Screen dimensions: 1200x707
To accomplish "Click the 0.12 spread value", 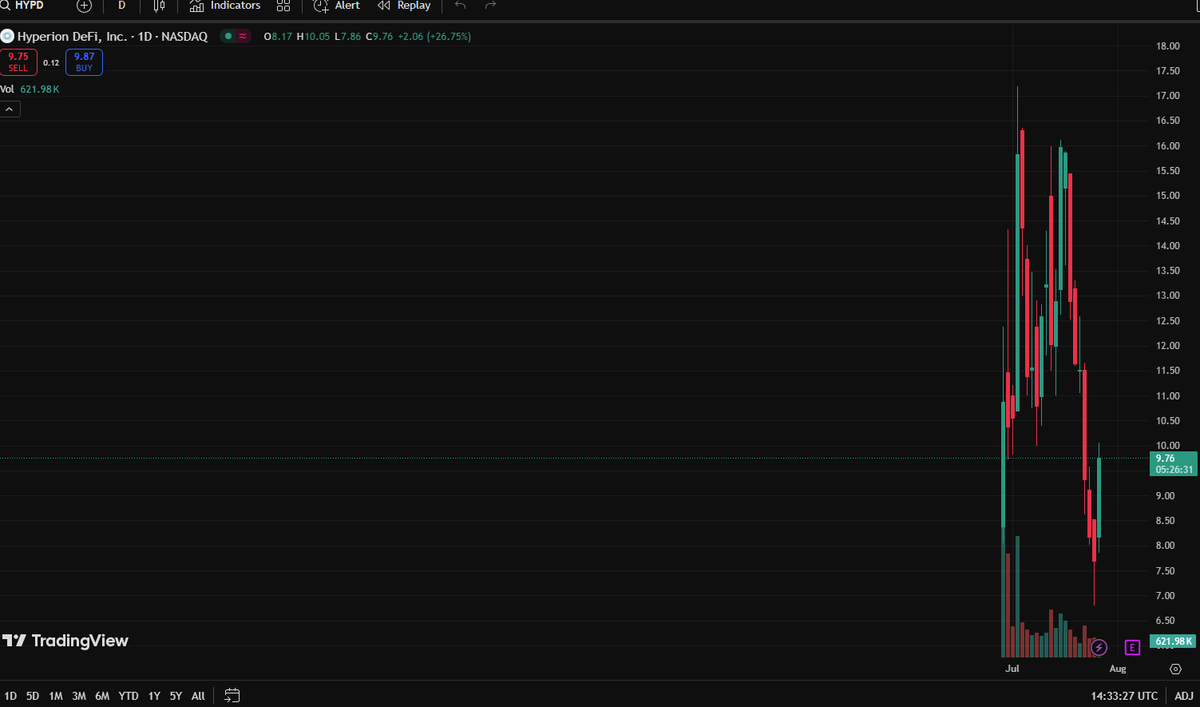I will [51, 62].
